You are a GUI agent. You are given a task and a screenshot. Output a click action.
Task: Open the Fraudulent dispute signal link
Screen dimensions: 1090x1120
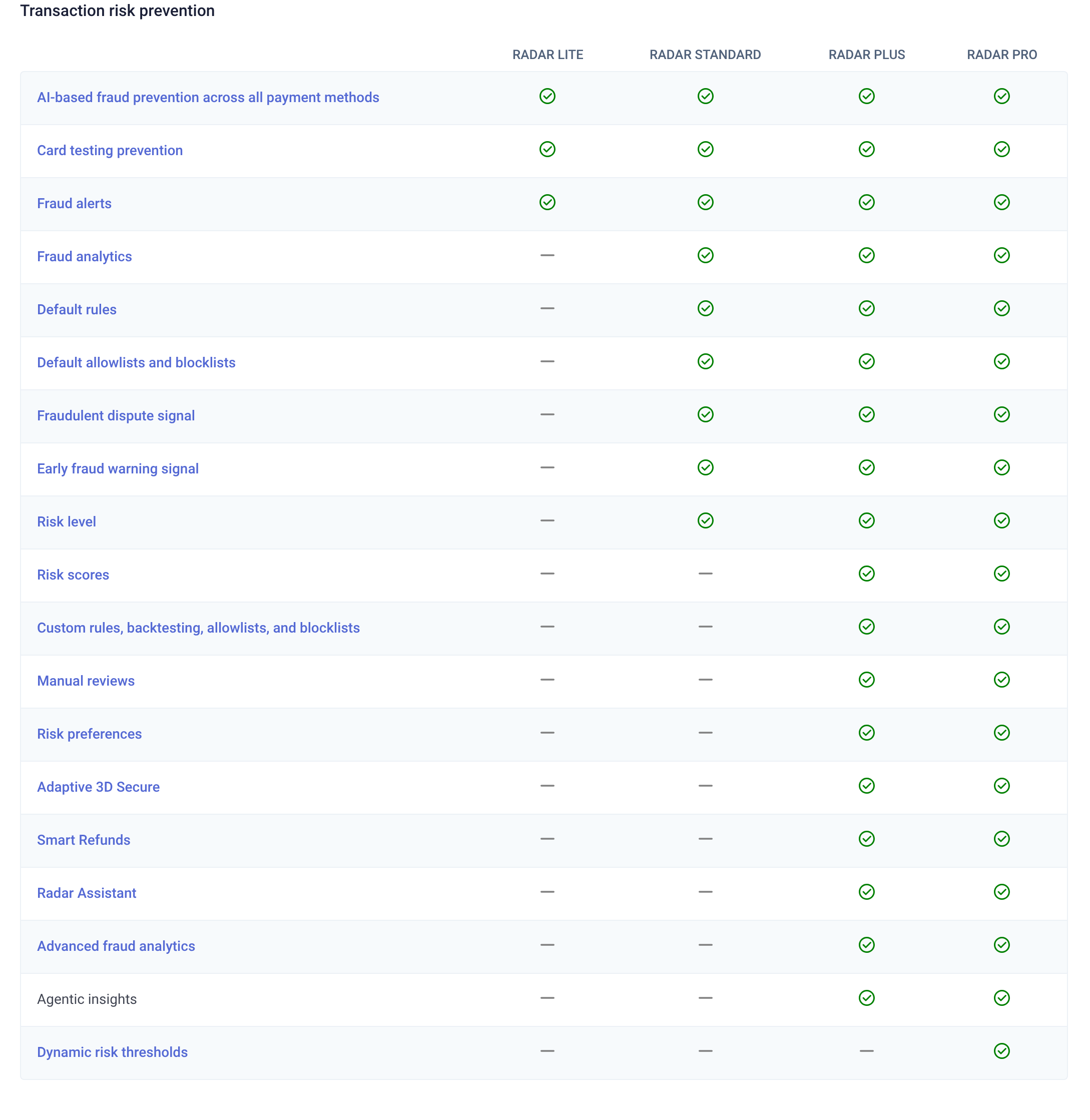click(116, 416)
